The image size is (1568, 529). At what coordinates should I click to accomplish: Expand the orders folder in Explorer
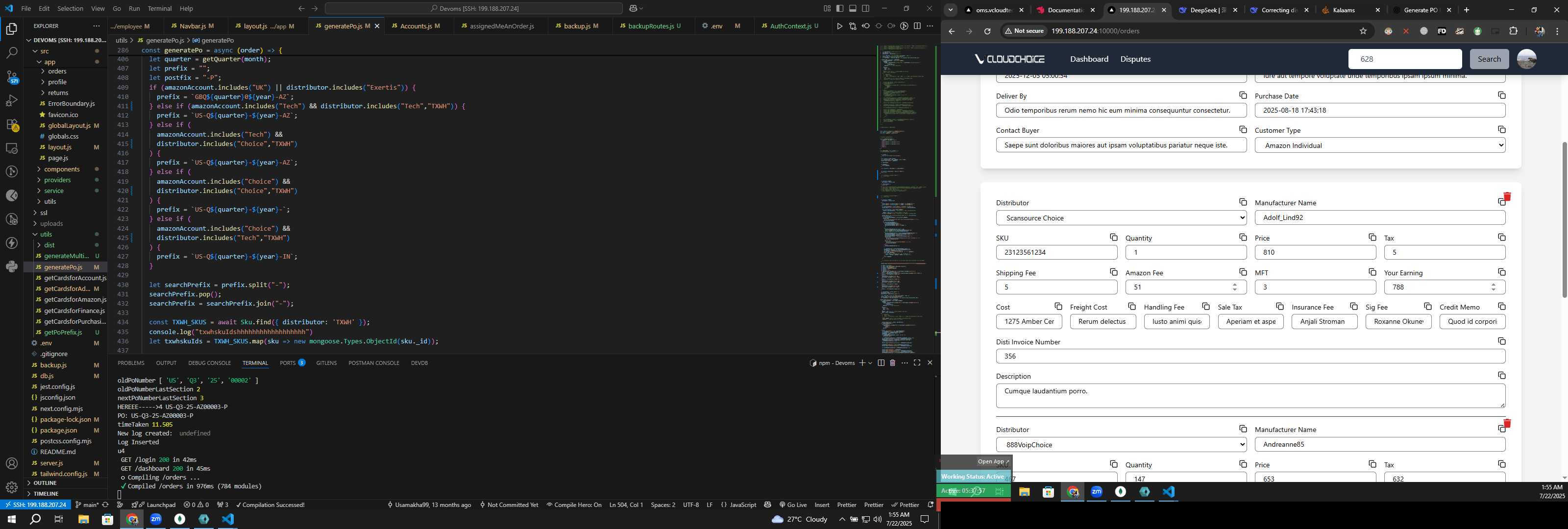pyautogui.click(x=57, y=71)
